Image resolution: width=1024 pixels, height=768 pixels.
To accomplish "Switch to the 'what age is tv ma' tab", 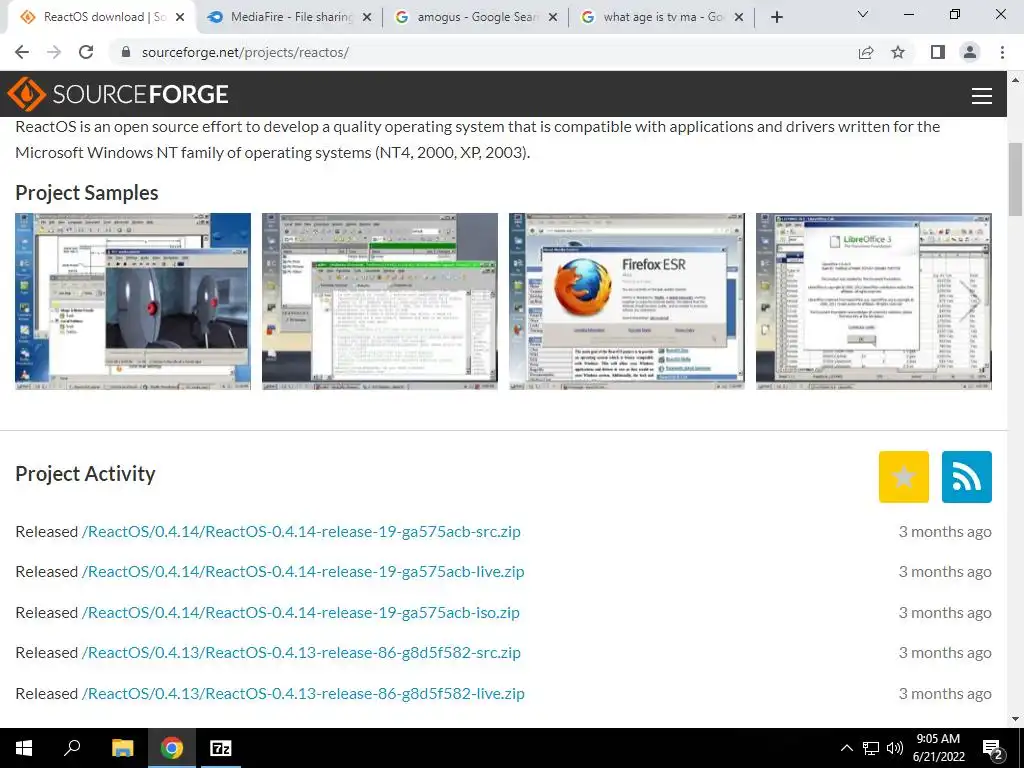I will point(662,18).
